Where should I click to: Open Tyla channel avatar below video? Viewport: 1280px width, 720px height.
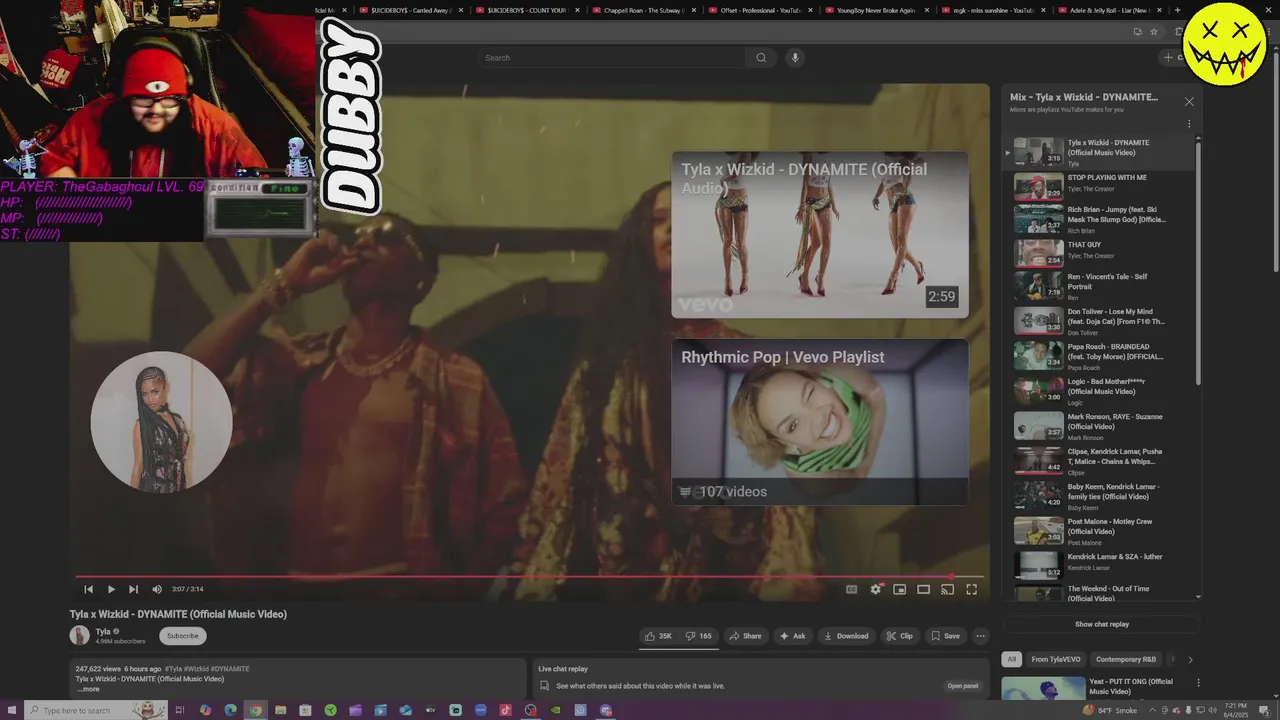80,636
